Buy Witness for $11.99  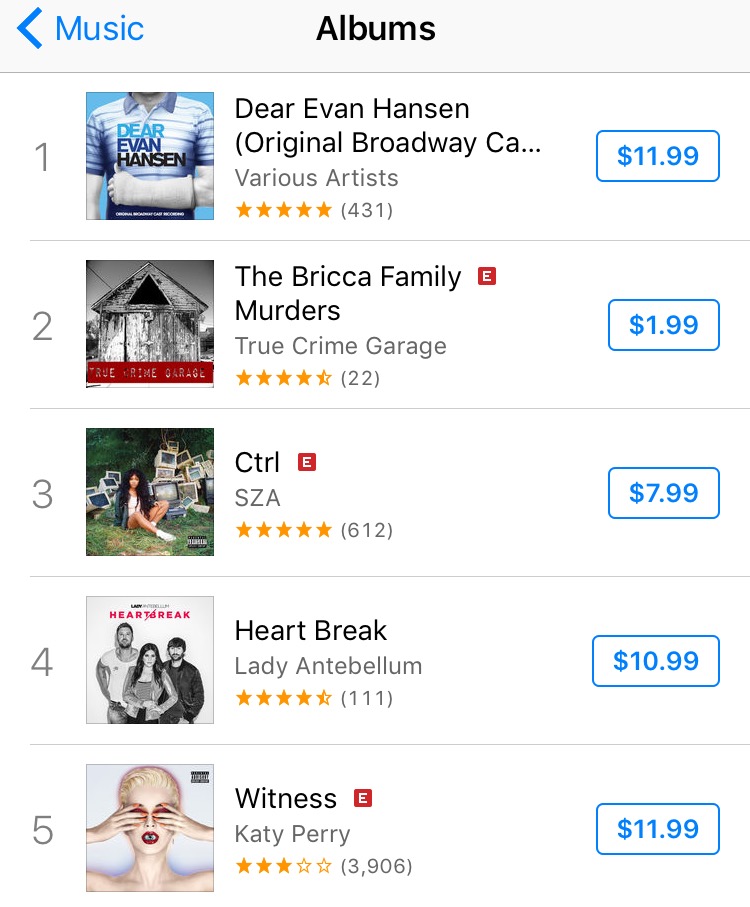[658, 829]
